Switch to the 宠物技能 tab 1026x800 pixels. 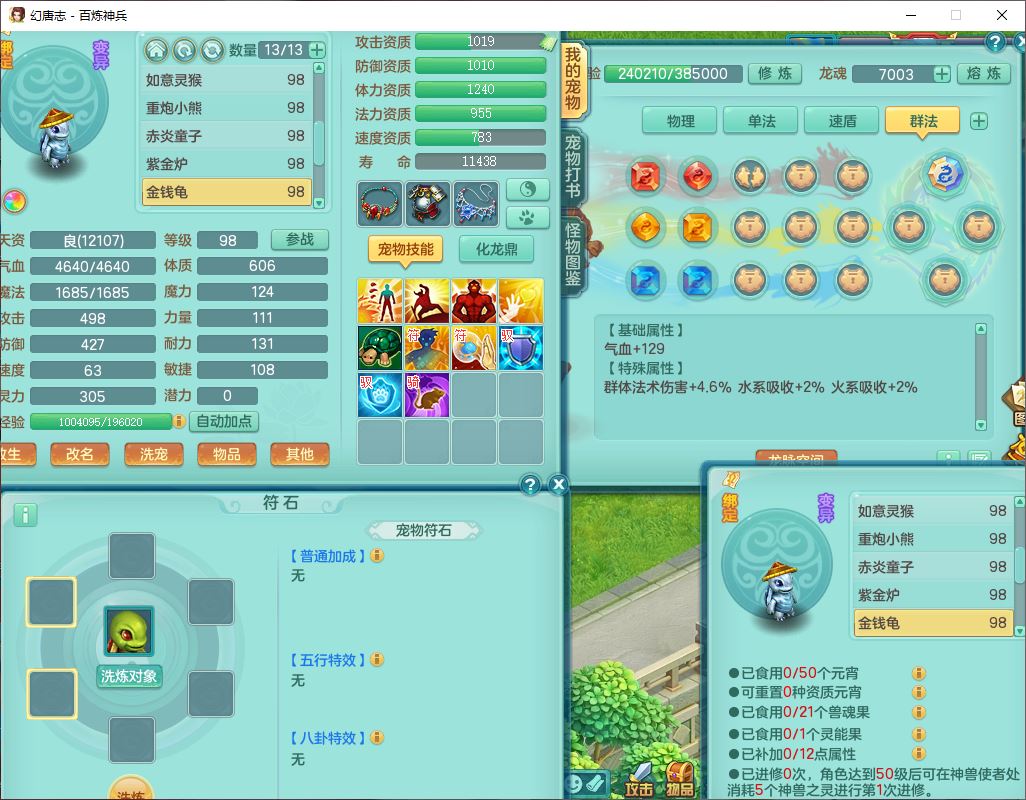[406, 249]
